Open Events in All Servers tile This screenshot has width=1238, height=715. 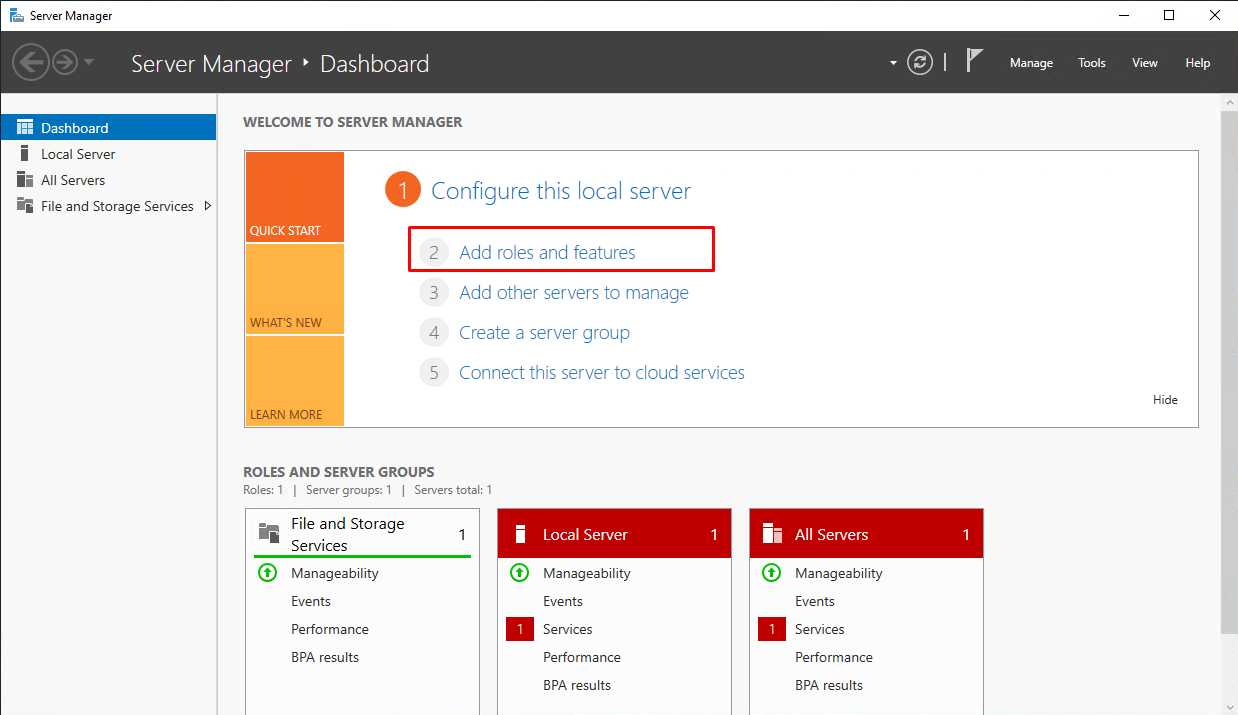coord(814,601)
